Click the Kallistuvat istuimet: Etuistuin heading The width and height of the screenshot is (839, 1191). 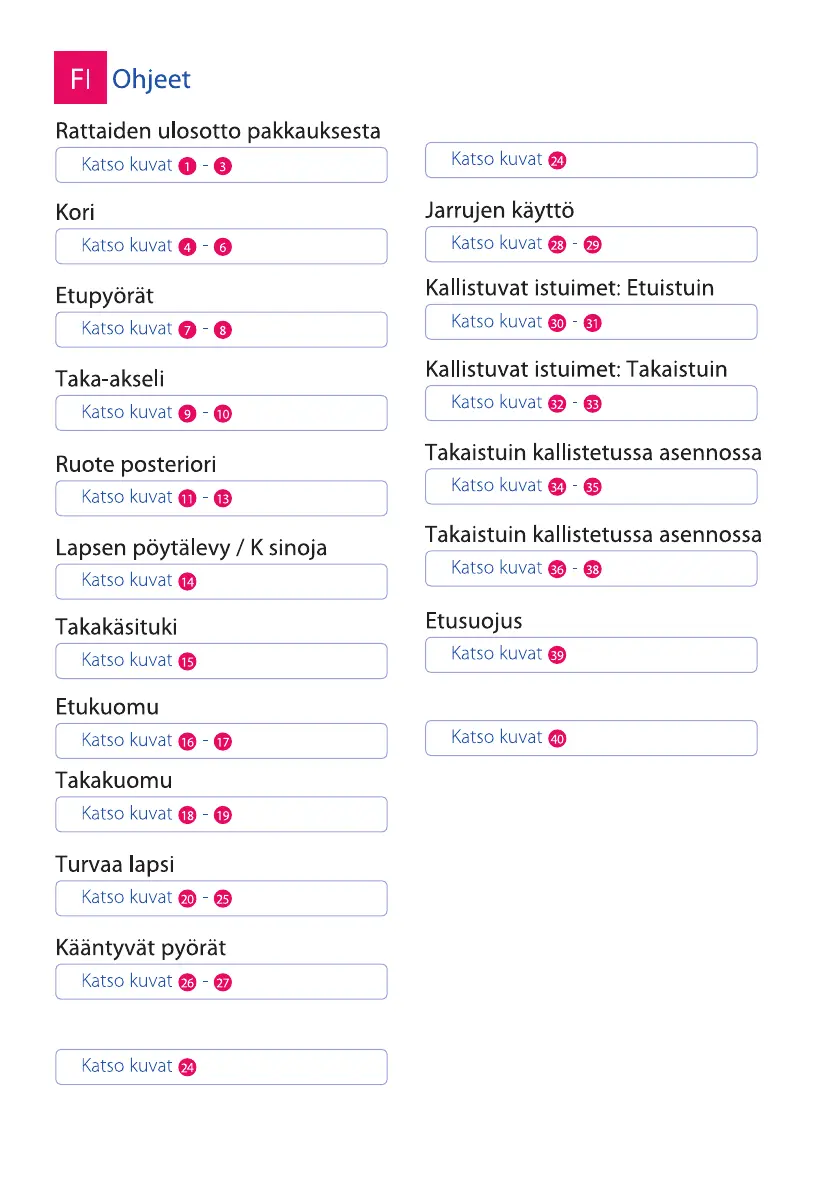click(570, 288)
